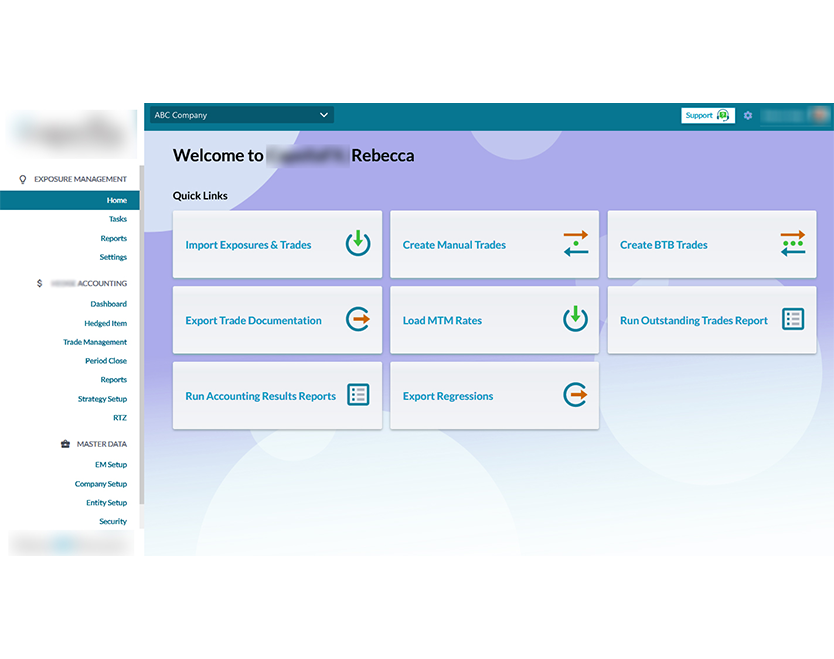Click the Export Regressions arrow icon

pyautogui.click(x=575, y=395)
